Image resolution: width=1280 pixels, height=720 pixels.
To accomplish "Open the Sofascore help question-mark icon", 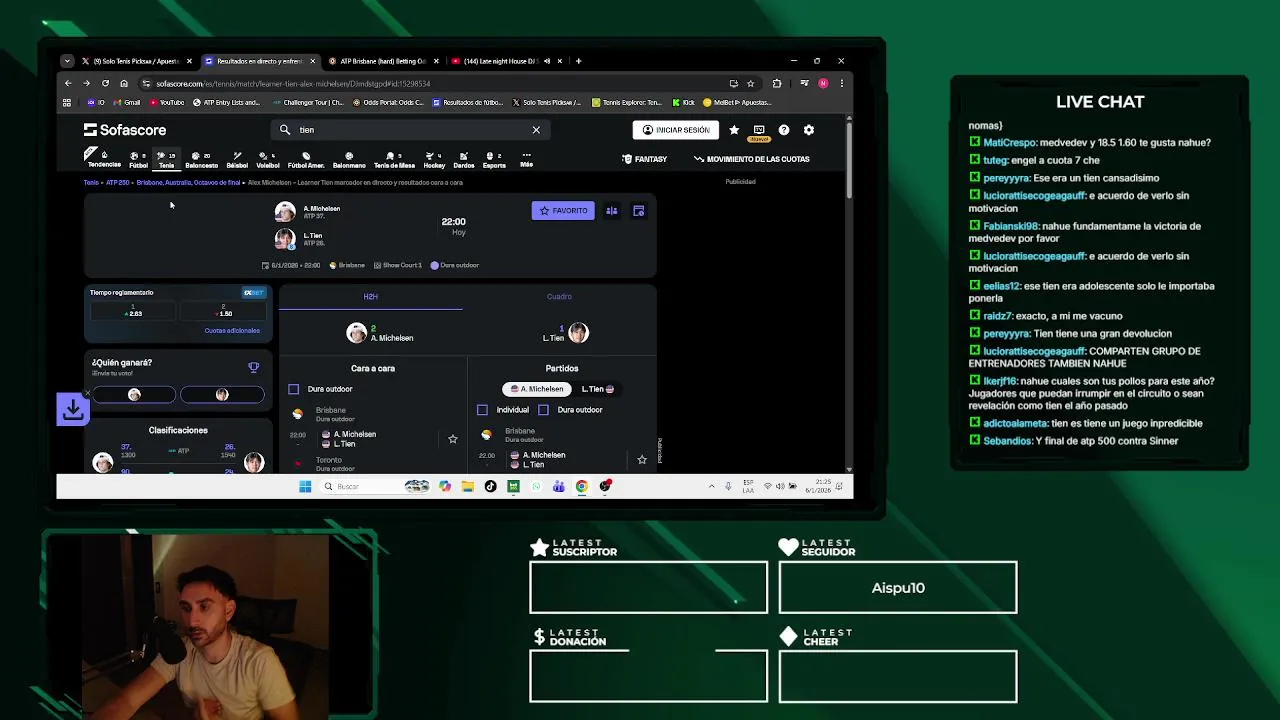I will point(784,130).
